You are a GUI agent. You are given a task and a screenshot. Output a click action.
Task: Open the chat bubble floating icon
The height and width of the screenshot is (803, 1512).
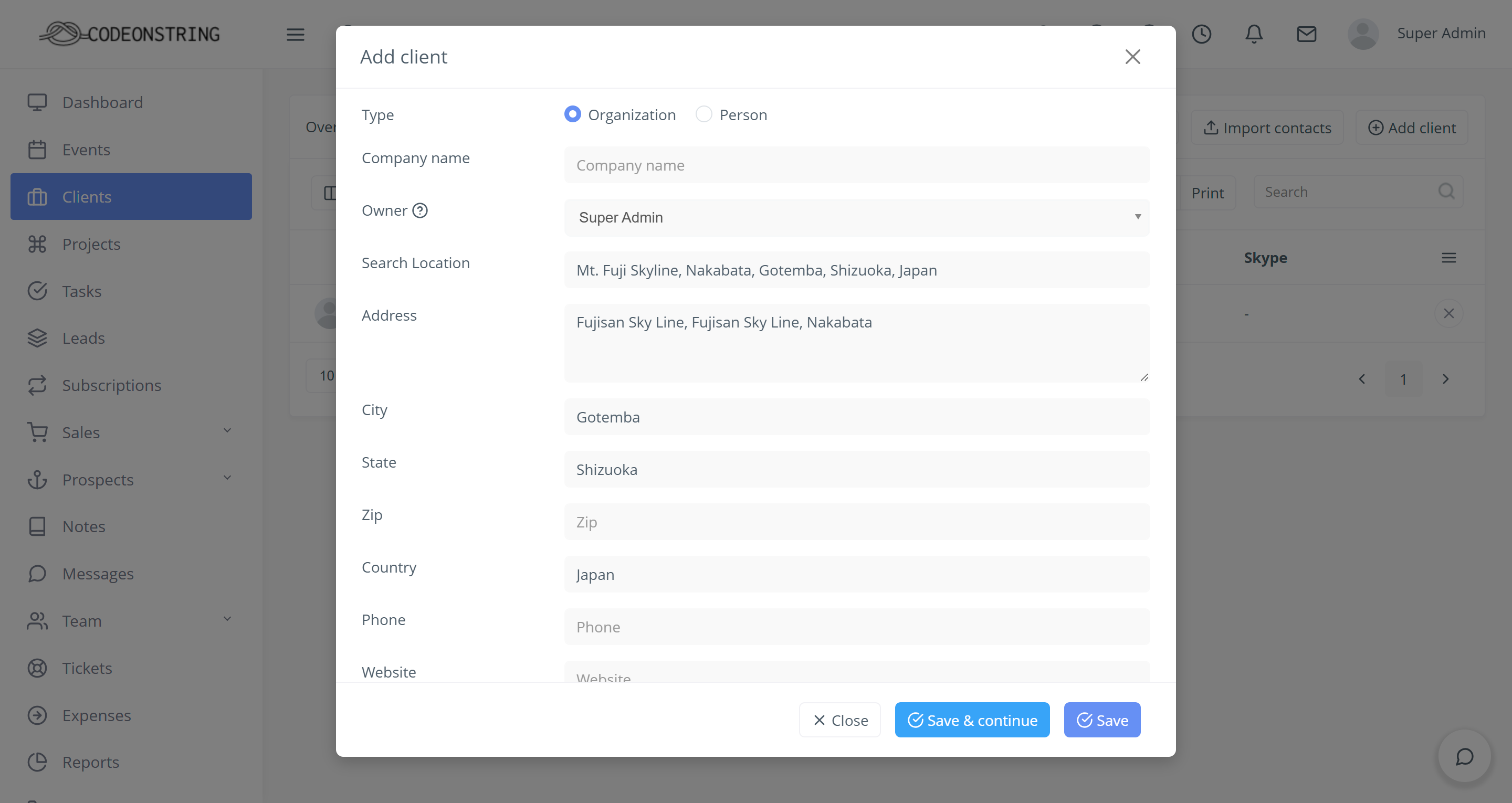[x=1464, y=757]
